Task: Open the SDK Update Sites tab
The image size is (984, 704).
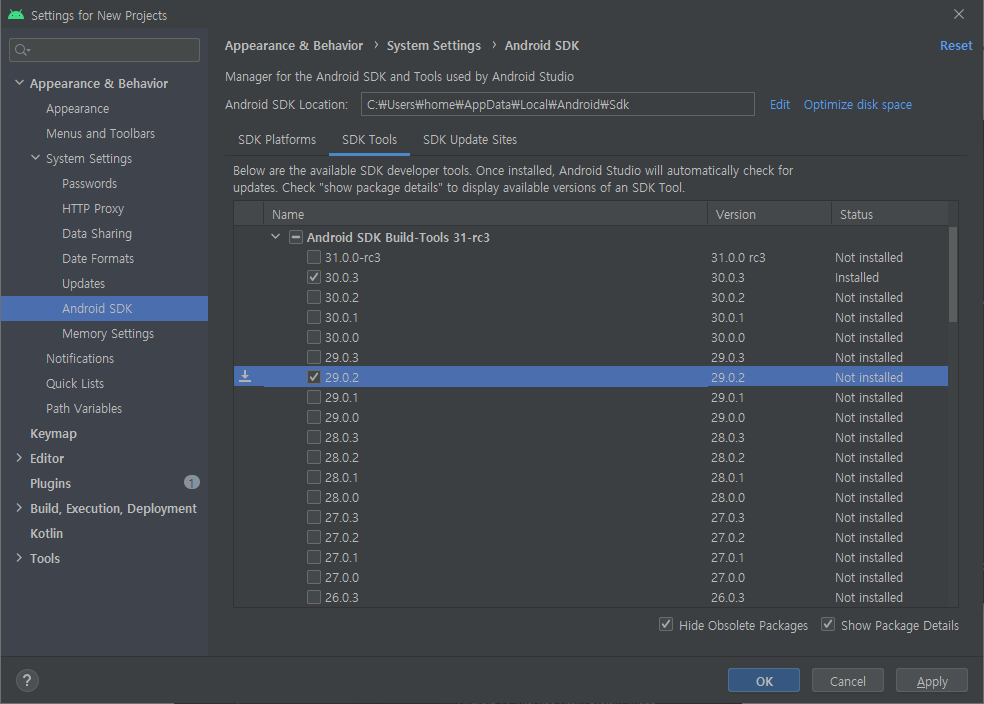Action: click(x=469, y=139)
